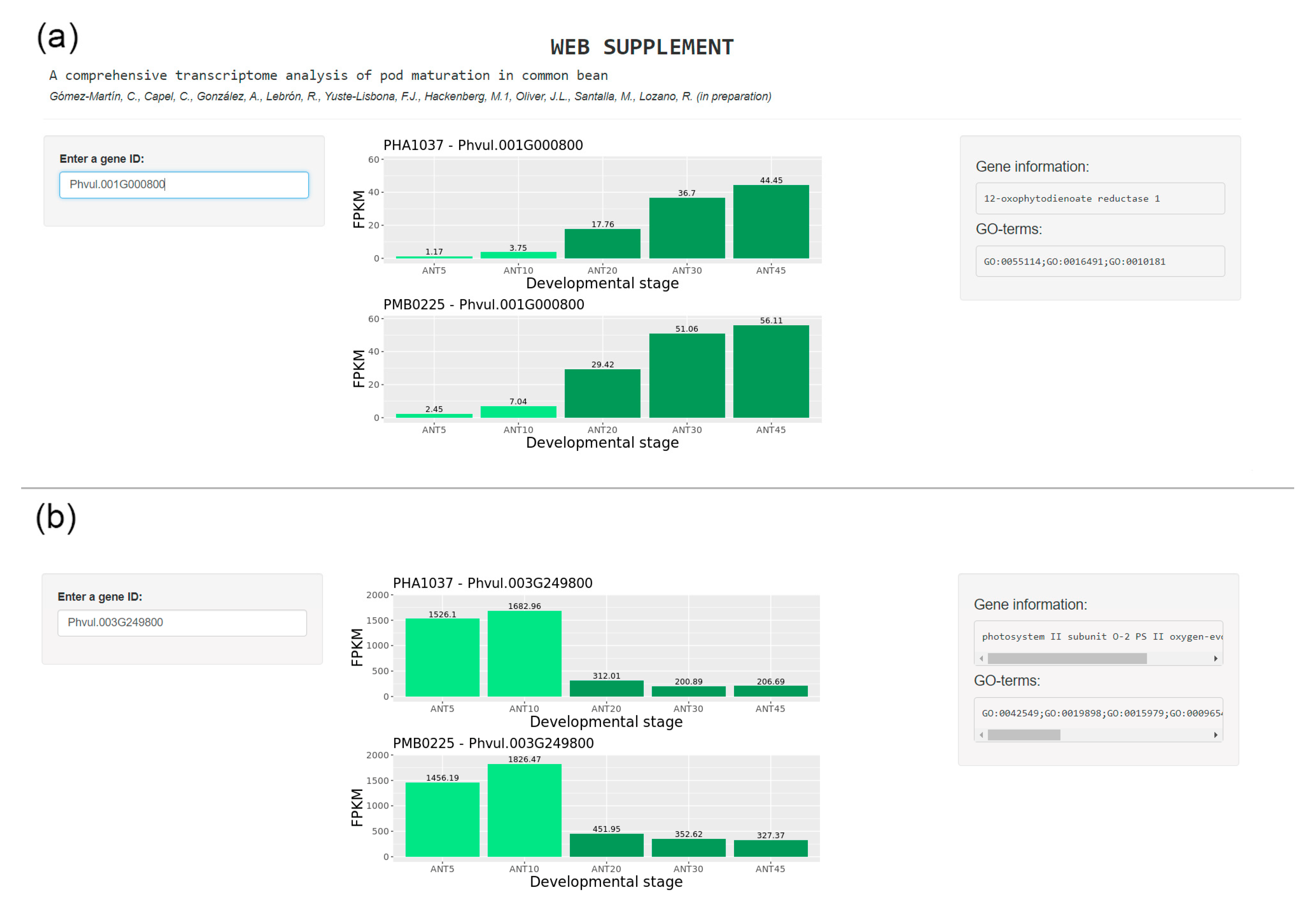
Task: Click the 1456.19 bar at ANT5
Action: (442, 819)
